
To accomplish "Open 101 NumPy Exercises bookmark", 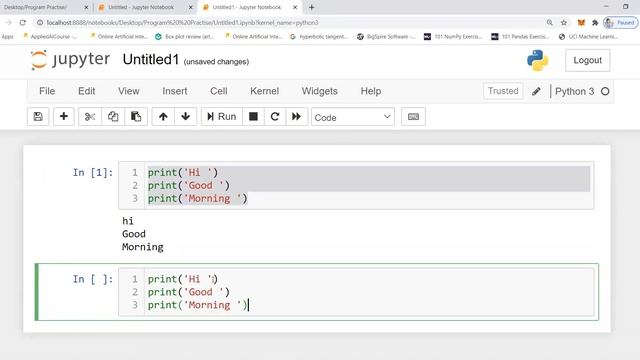I will [x=453, y=37].
